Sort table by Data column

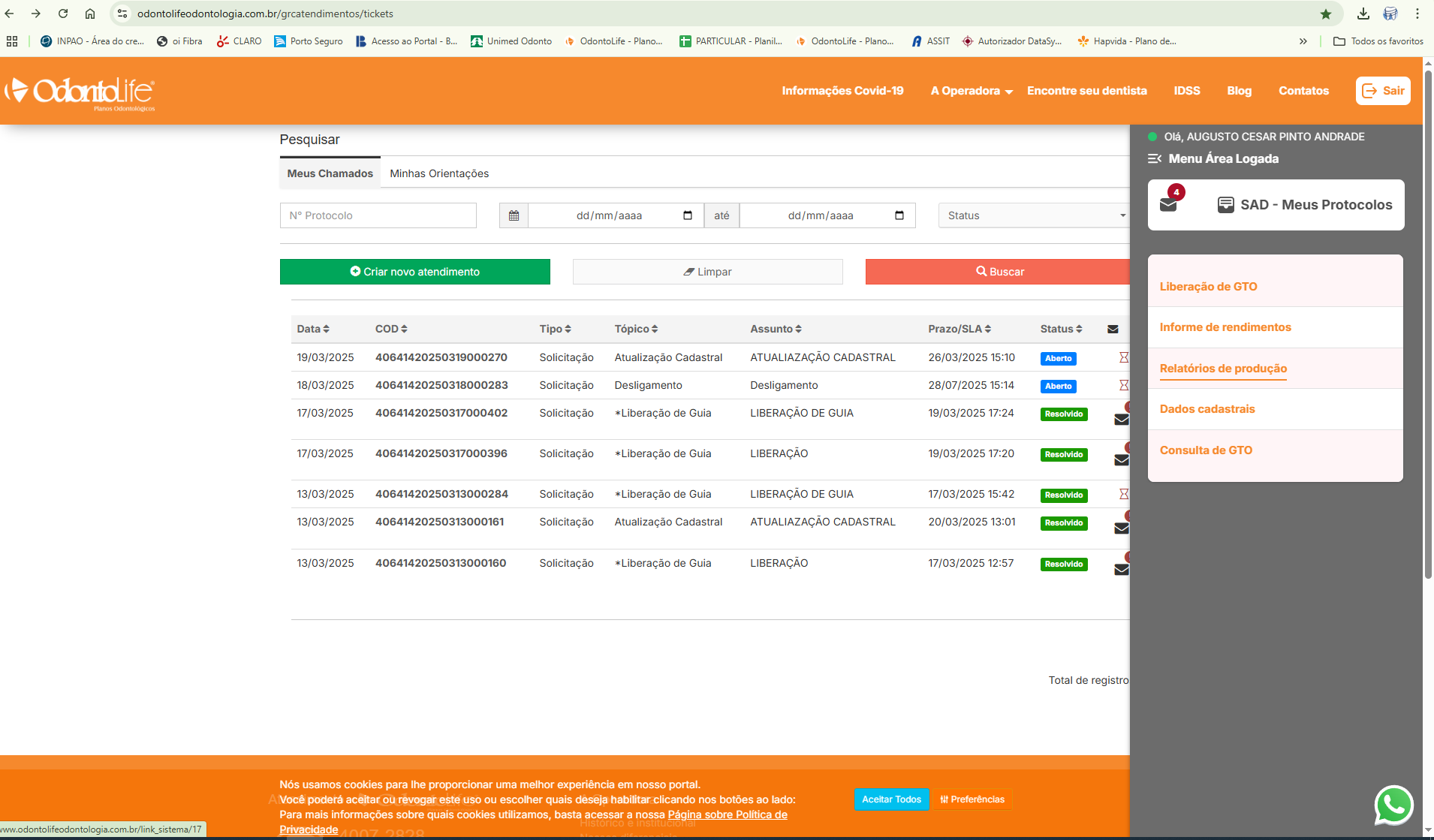click(313, 329)
